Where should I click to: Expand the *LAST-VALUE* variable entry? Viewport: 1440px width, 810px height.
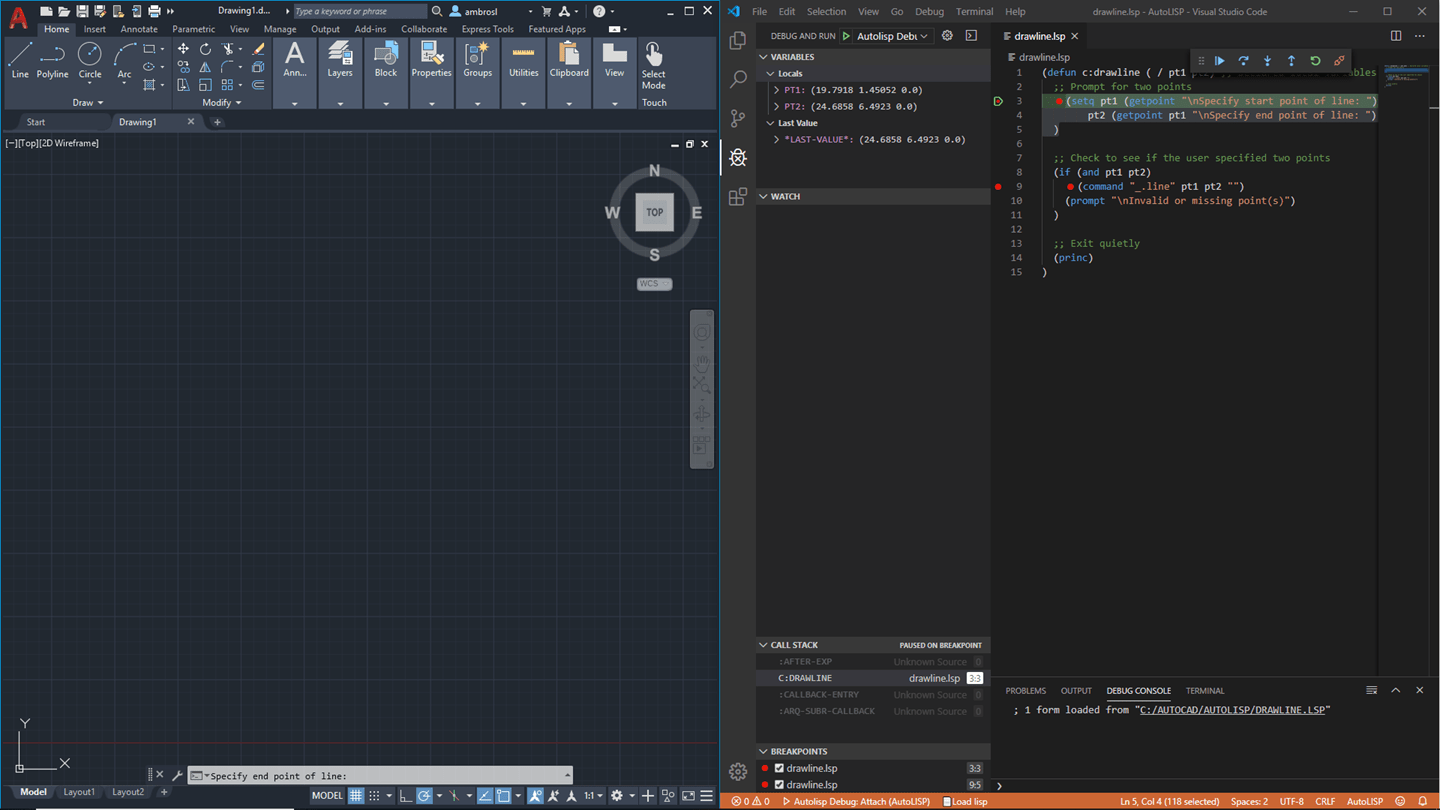[777, 139]
